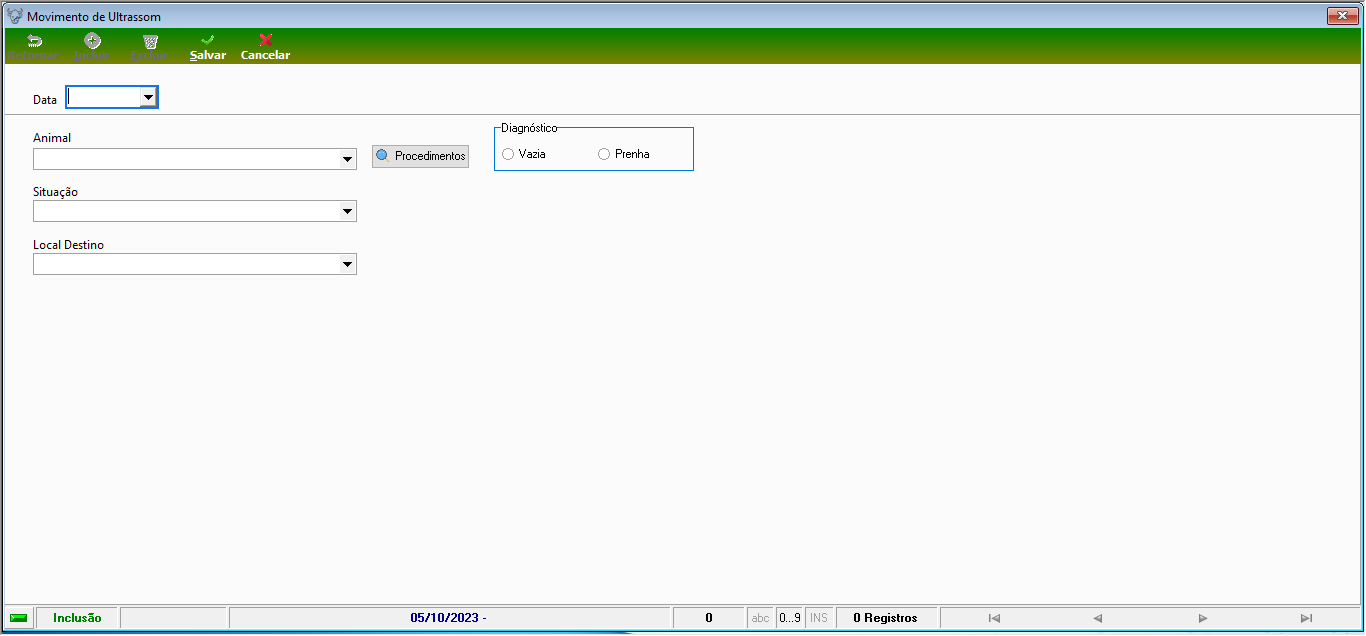
Task: Click the green status indicator icon
Action: 19,618
